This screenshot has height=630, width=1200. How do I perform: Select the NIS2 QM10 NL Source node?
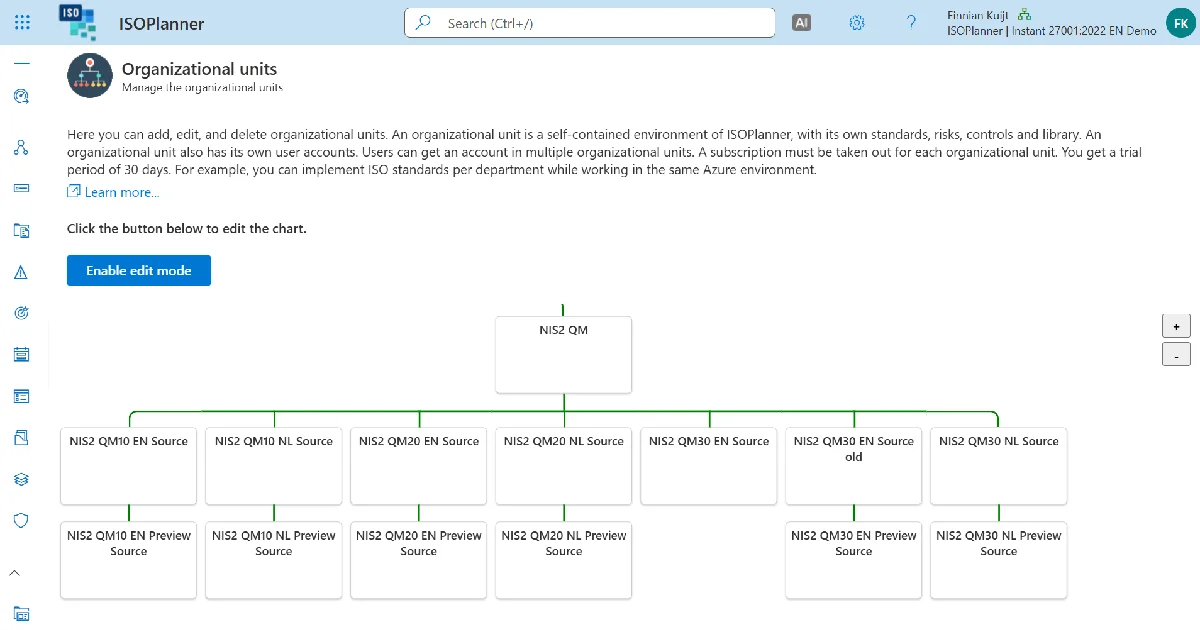pyautogui.click(x=274, y=466)
